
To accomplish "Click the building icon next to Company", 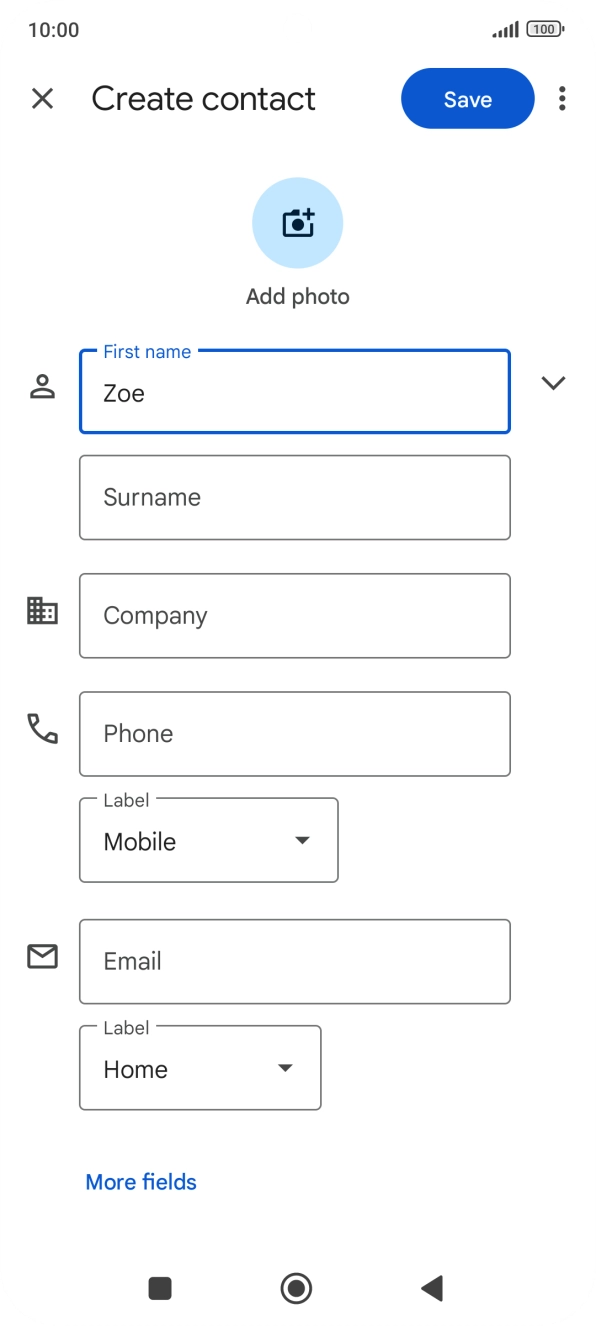I will 41,610.
